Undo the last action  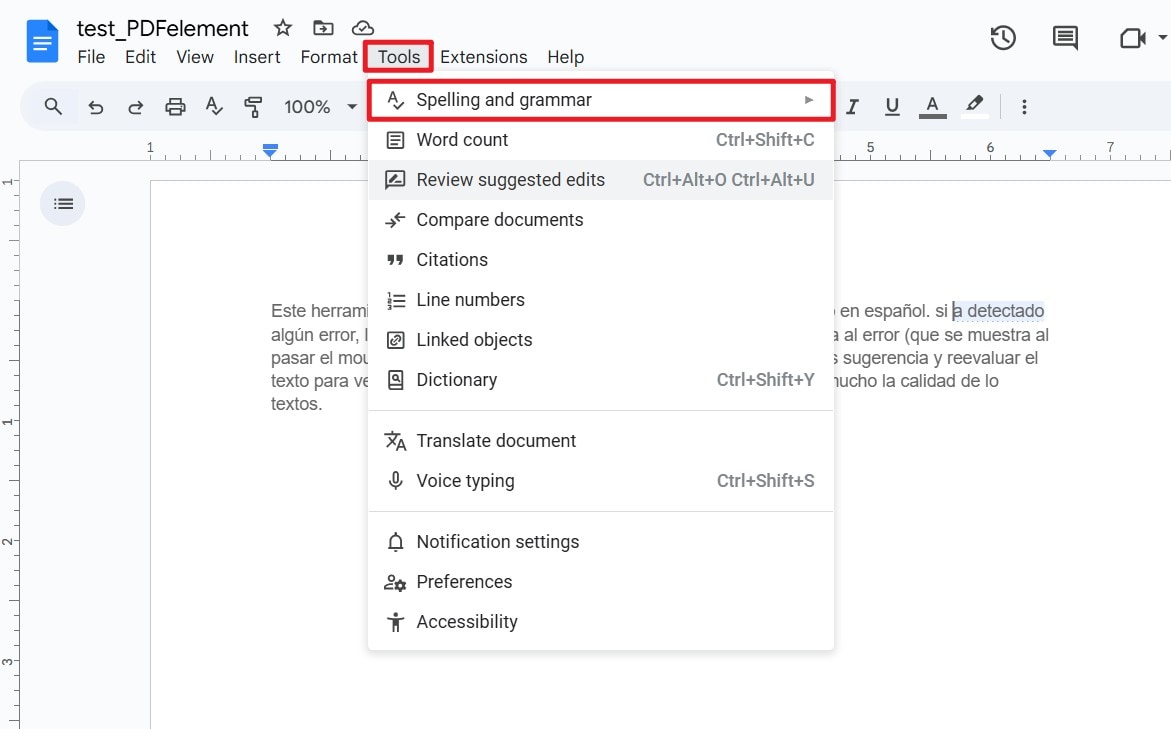click(95, 107)
